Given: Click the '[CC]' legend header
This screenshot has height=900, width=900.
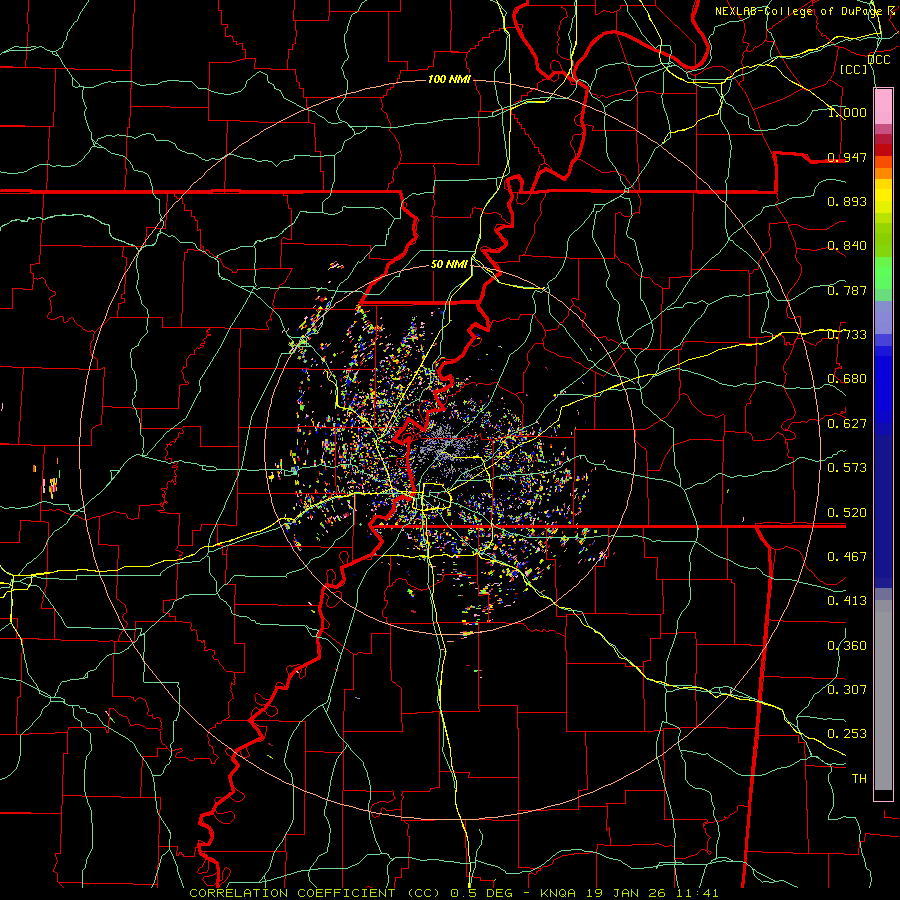Looking at the screenshot, I should pos(853,69).
